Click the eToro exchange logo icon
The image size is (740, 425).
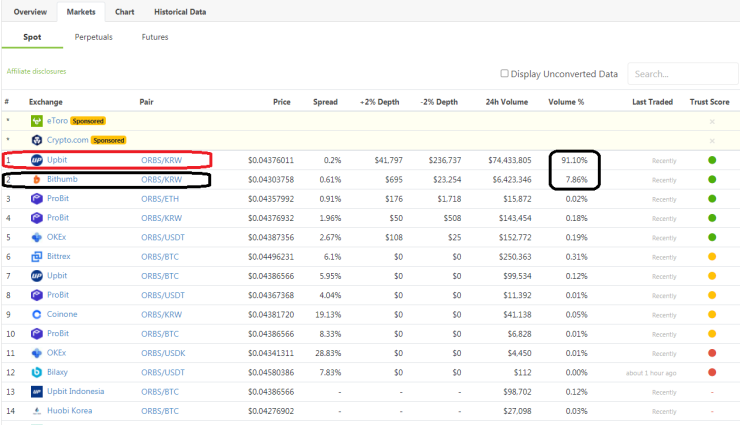(36, 121)
